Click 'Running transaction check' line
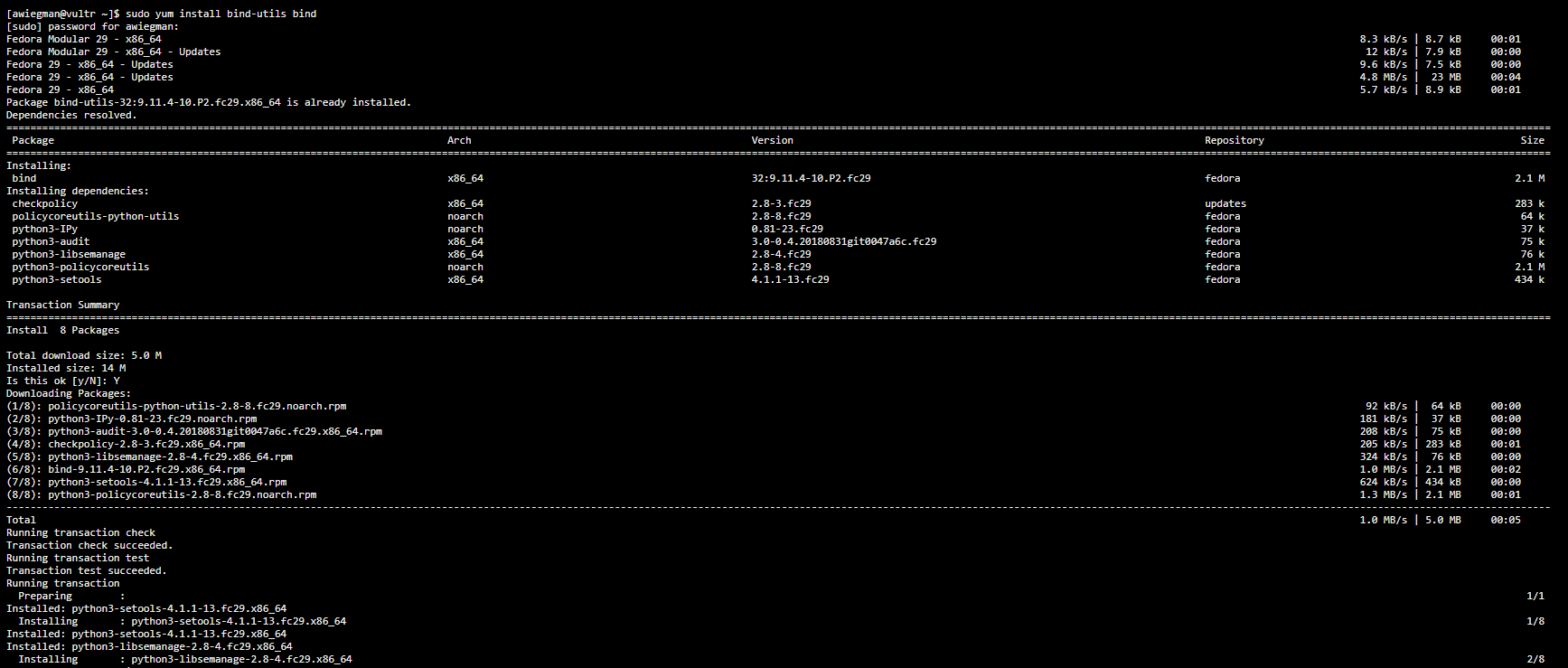This screenshot has width=1568, height=668. coord(80,532)
